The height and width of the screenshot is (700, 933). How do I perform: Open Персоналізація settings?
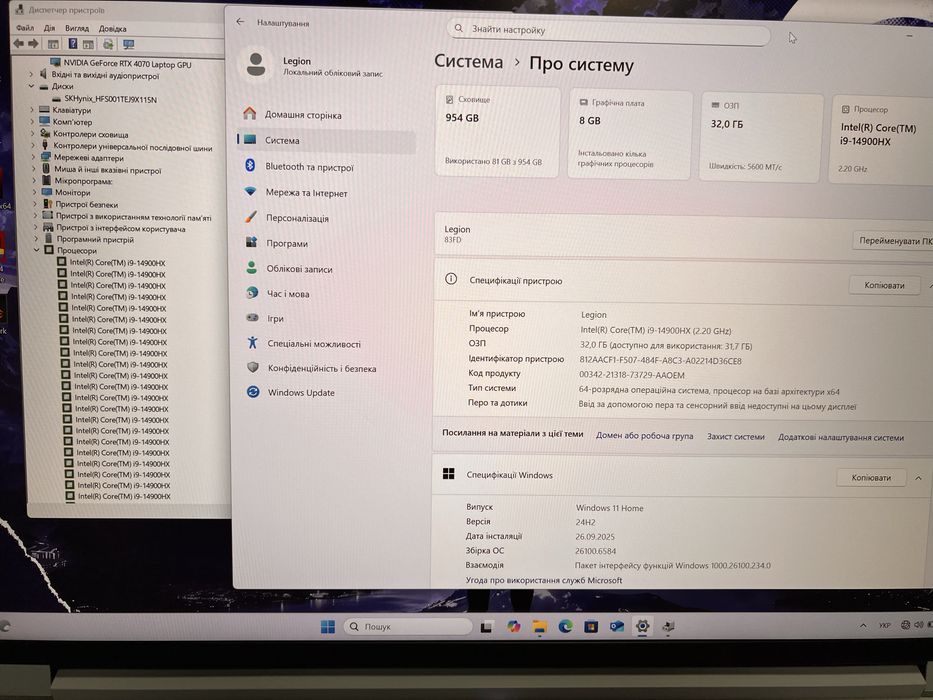[x=298, y=218]
